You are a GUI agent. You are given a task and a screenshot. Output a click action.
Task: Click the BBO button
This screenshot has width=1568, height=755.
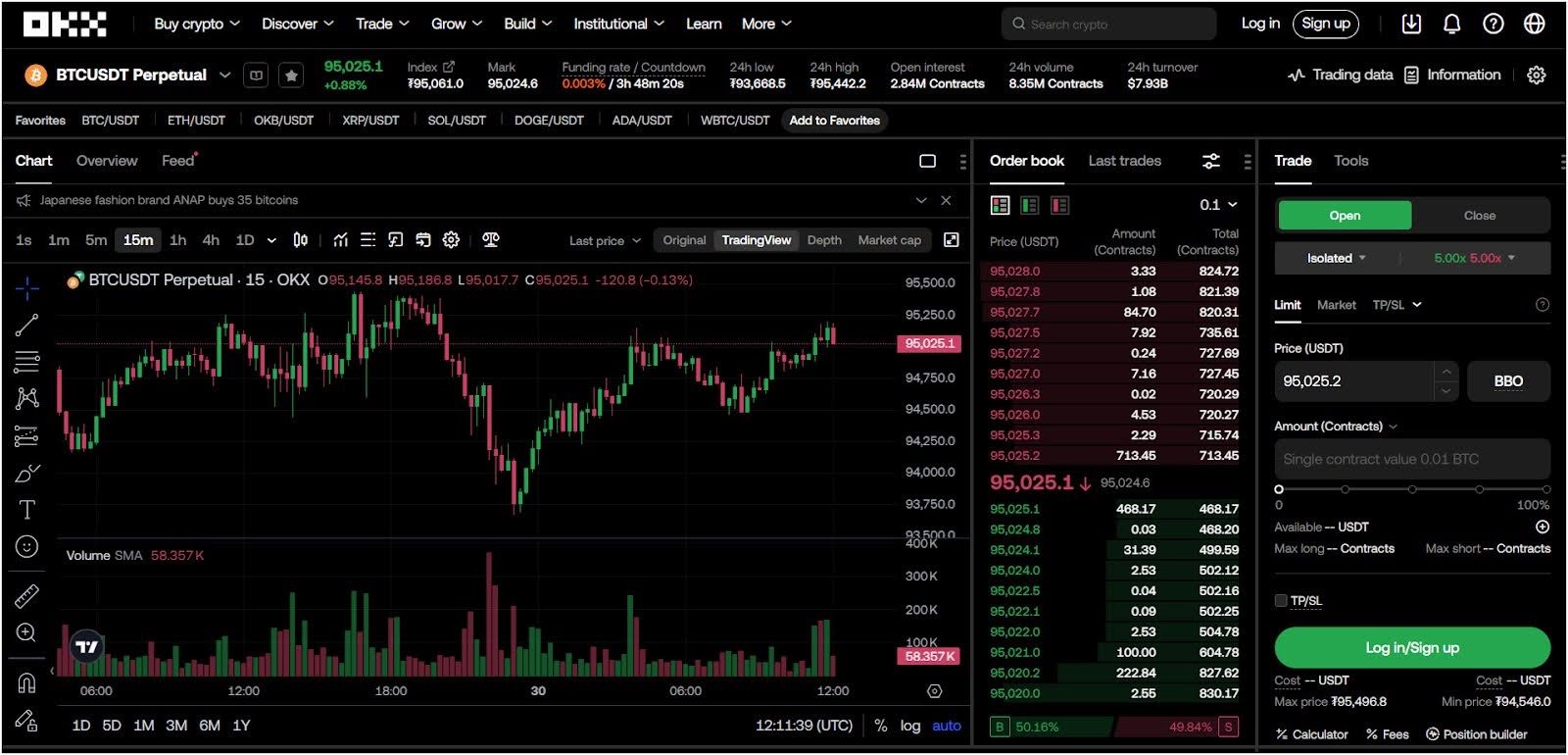tap(1508, 381)
